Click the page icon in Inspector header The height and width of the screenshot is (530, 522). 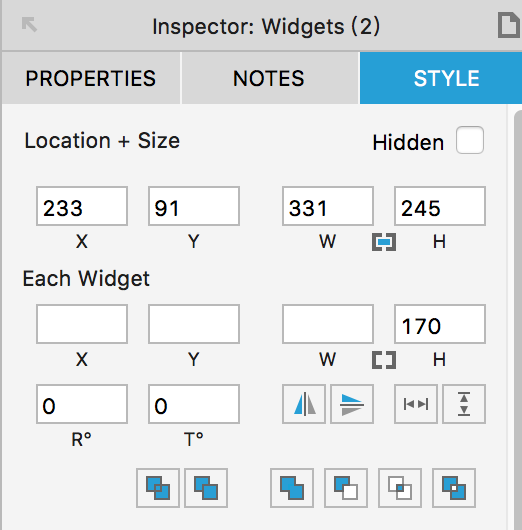[x=509, y=25]
